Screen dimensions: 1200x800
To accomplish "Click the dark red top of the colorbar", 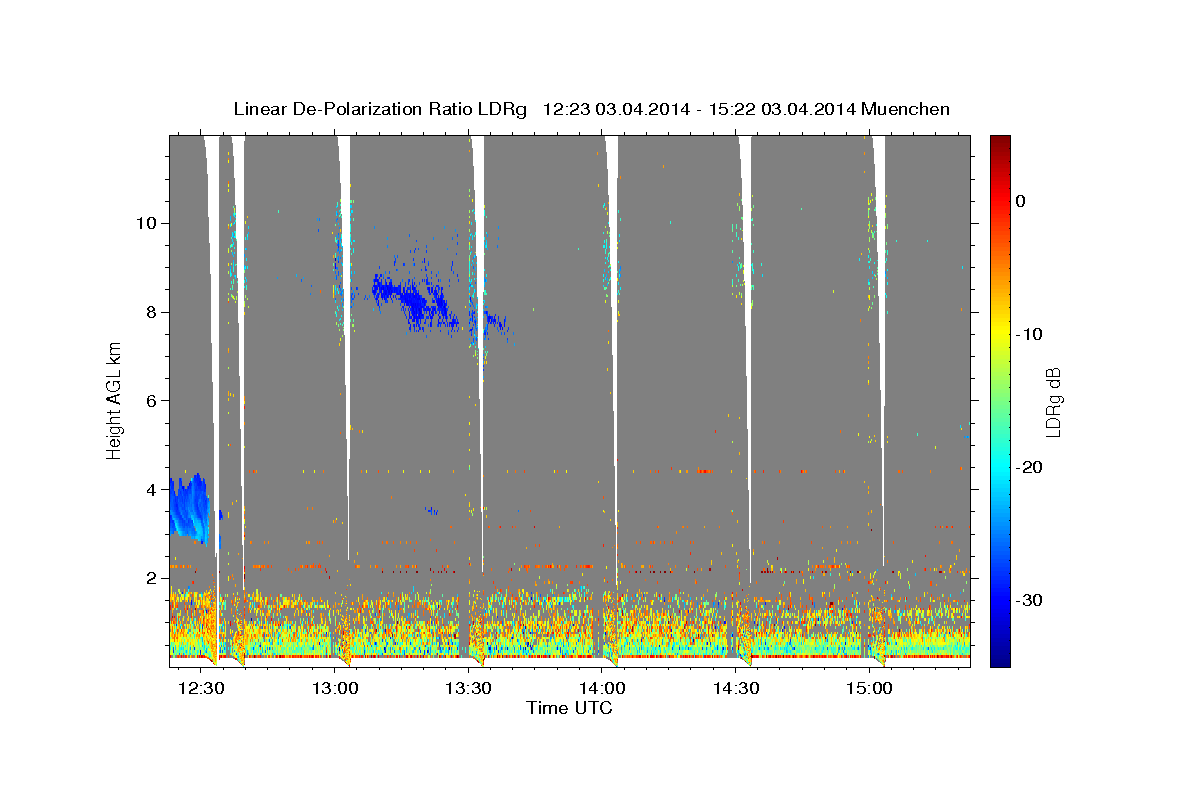I will tap(1000, 142).
